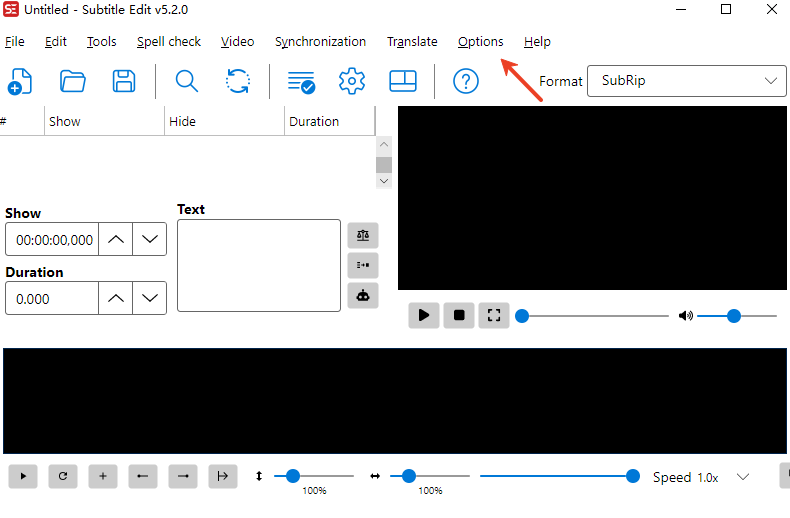The height and width of the screenshot is (518, 790).
Task: Open Help question mark icon
Action: click(466, 81)
